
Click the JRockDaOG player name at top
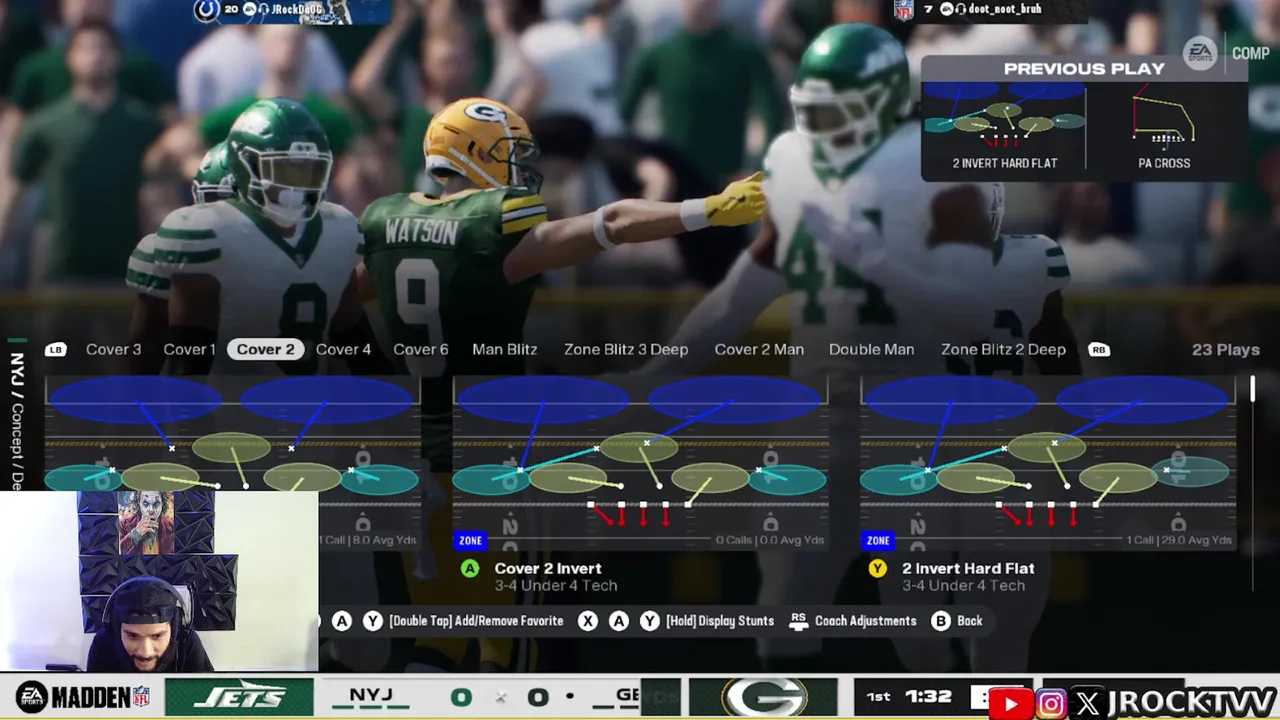point(298,10)
